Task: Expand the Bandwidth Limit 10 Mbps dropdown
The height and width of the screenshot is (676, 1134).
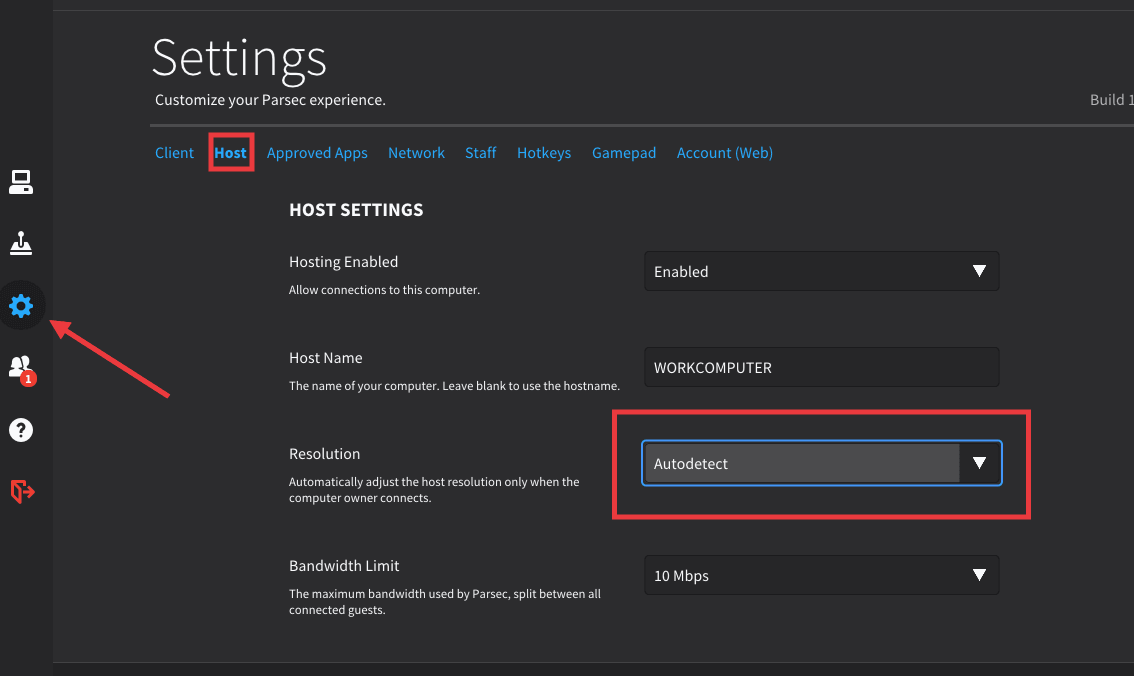Action: (x=821, y=576)
